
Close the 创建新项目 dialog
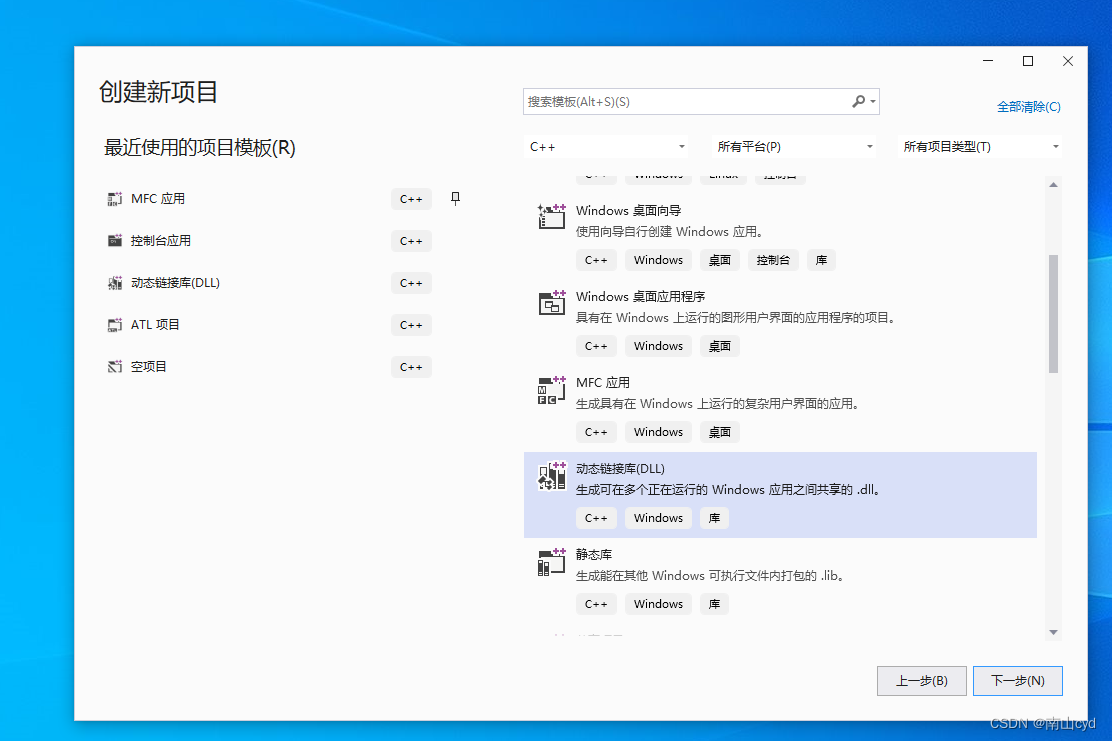pyautogui.click(x=1067, y=61)
